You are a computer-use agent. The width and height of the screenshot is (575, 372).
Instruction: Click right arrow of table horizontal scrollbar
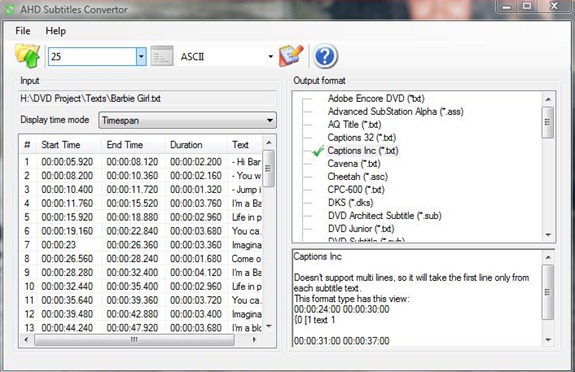254,340
